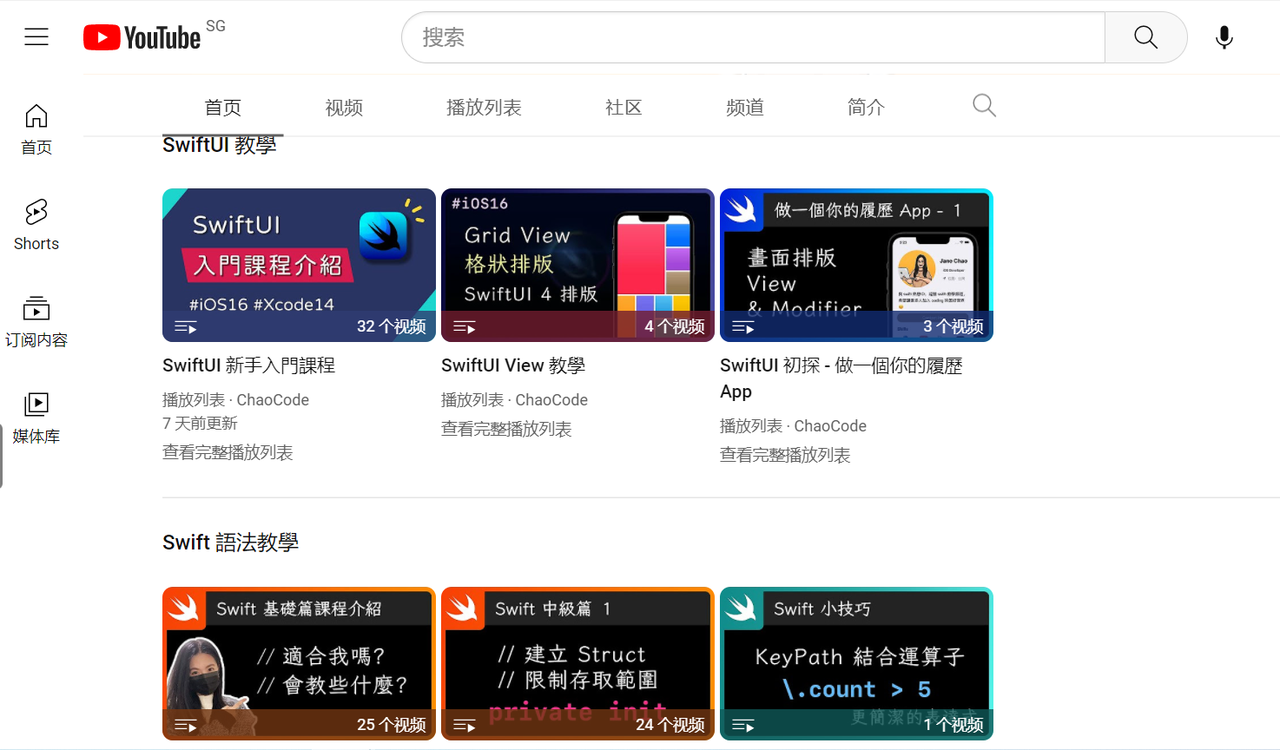Search within channel via magnifier icon
The width and height of the screenshot is (1280, 750).
coord(984,106)
